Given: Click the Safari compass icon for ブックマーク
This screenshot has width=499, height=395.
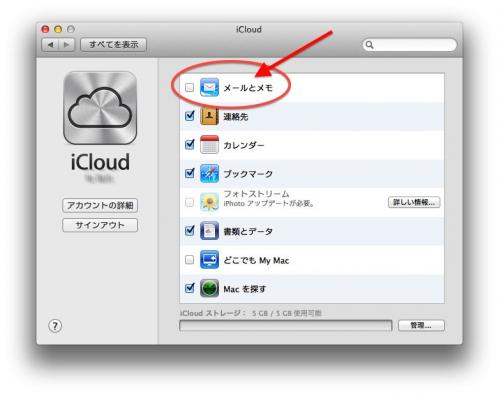Looking at the screenshot, I should coord(209,173).
